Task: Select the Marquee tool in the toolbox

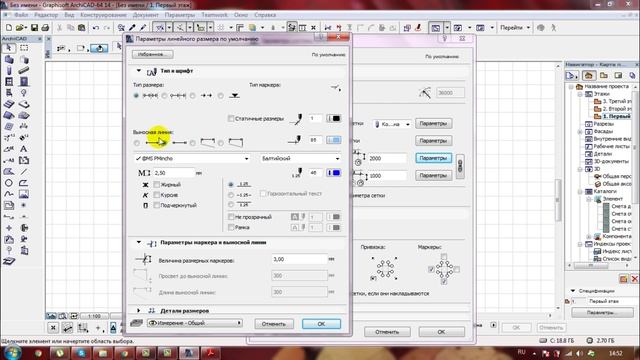Action: 24,48
